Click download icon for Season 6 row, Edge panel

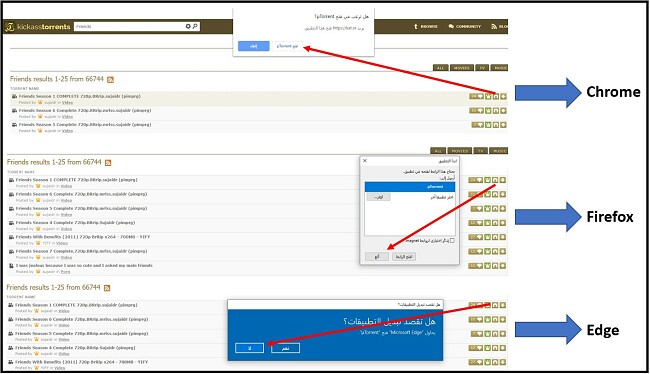point(502,320)
